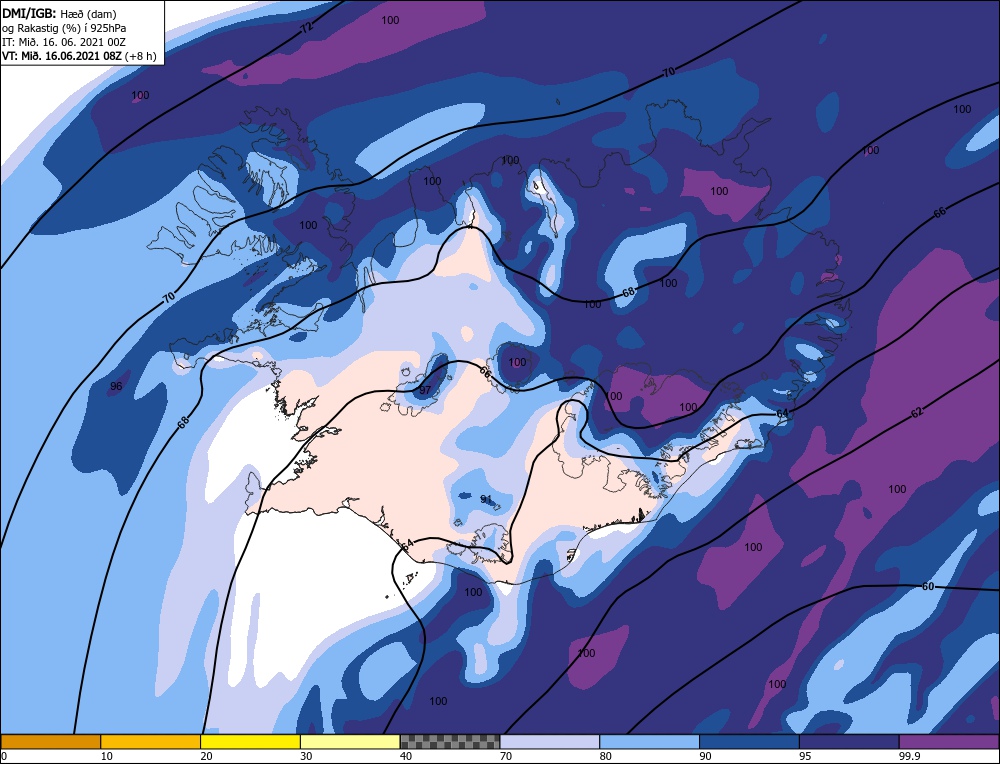Click the orange 10–20 legend swatch
The width and height of the screenshot is (1000, 764).
pos(151,741)
